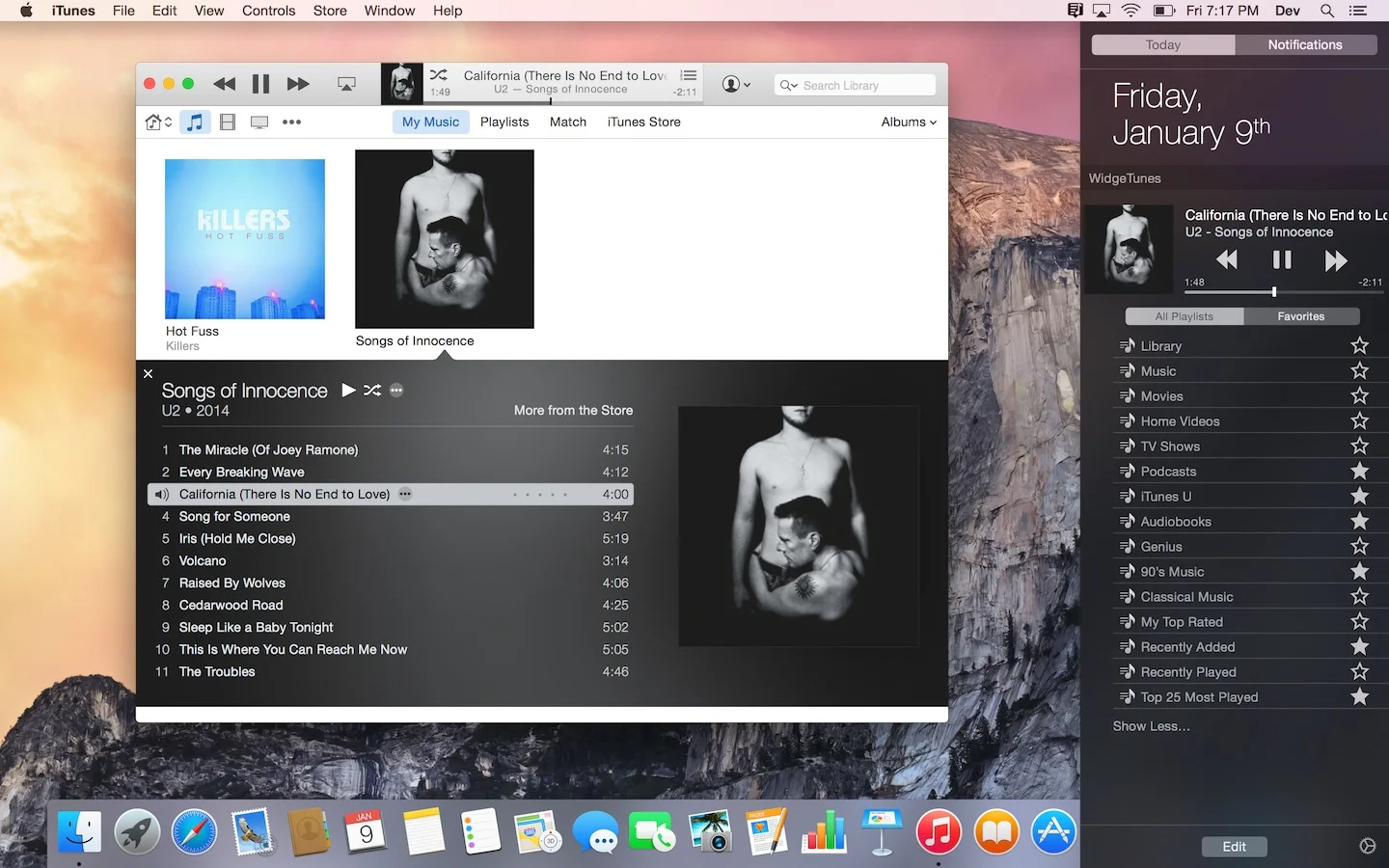Set star rating on California track
The width and height of the screenshot is (1389, 868).
pyautogui.click(x=540, y=494)
